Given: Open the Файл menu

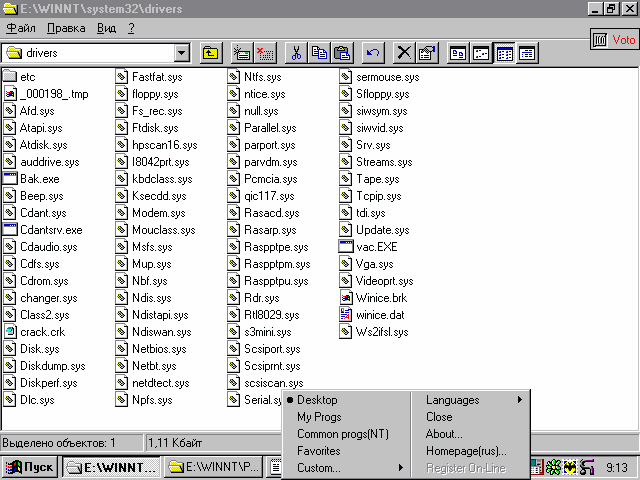Looking at the screenshot, I should click(x=21, y=28).
